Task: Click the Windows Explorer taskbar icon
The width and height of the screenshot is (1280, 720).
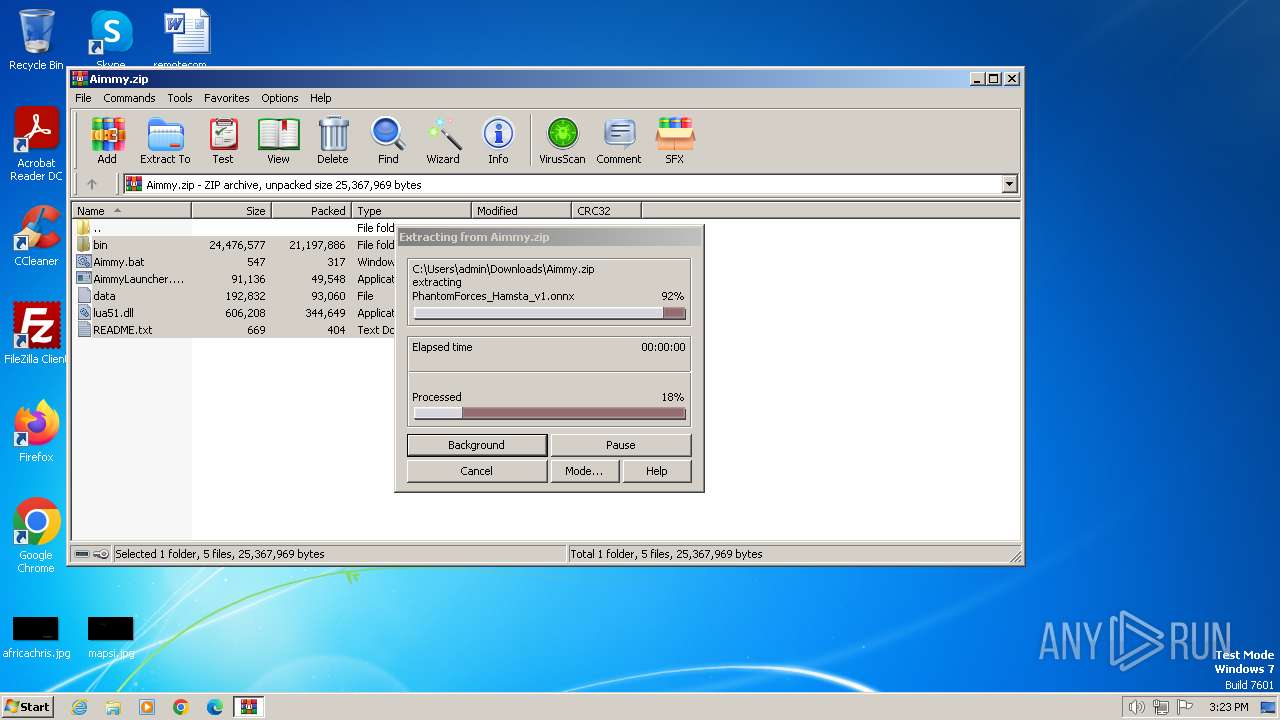Action: click(113, 707)
